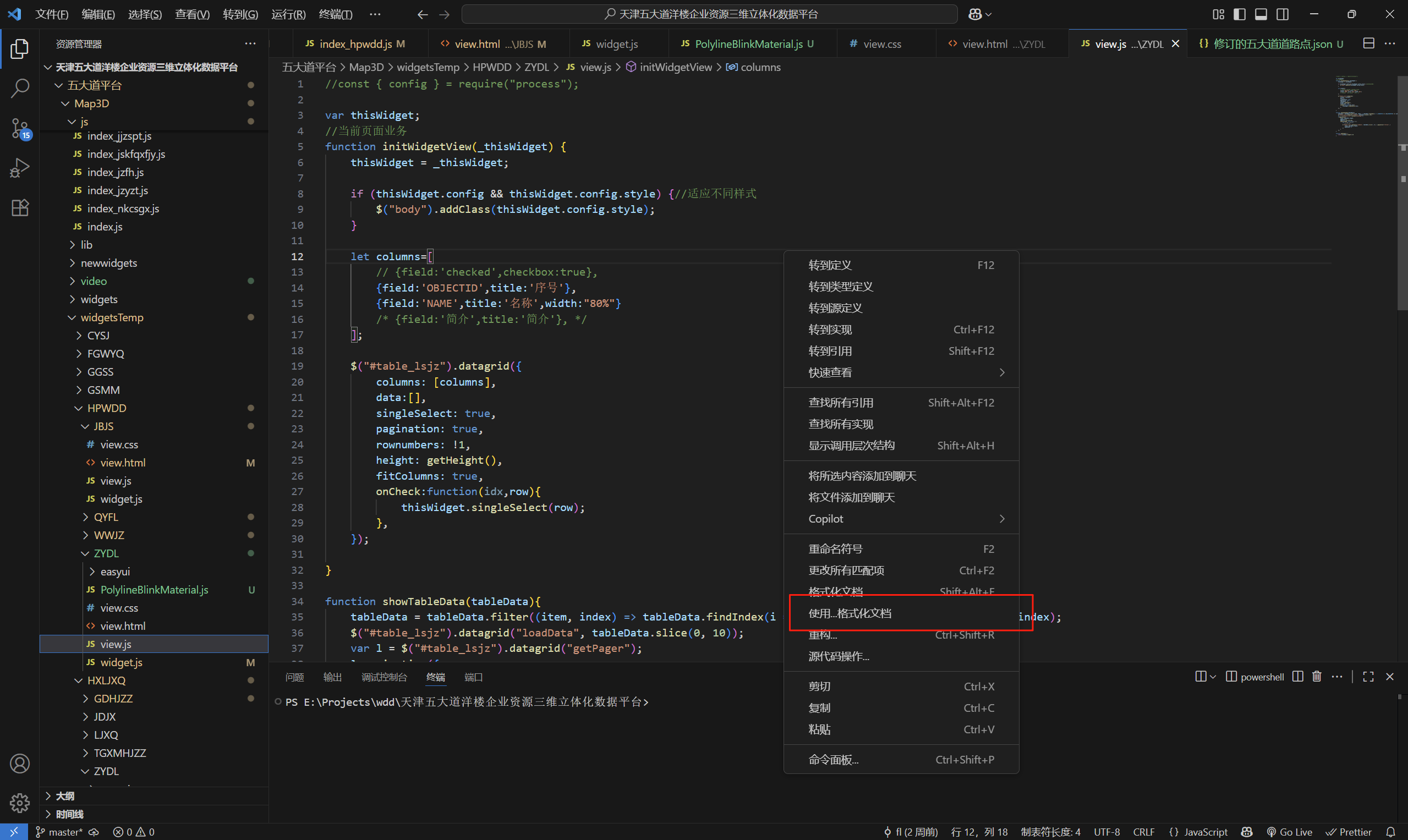Click the Manage gear icon
Image resolution: width=1408 pixels, height=840 pixels.
click(x=20, y=802)
